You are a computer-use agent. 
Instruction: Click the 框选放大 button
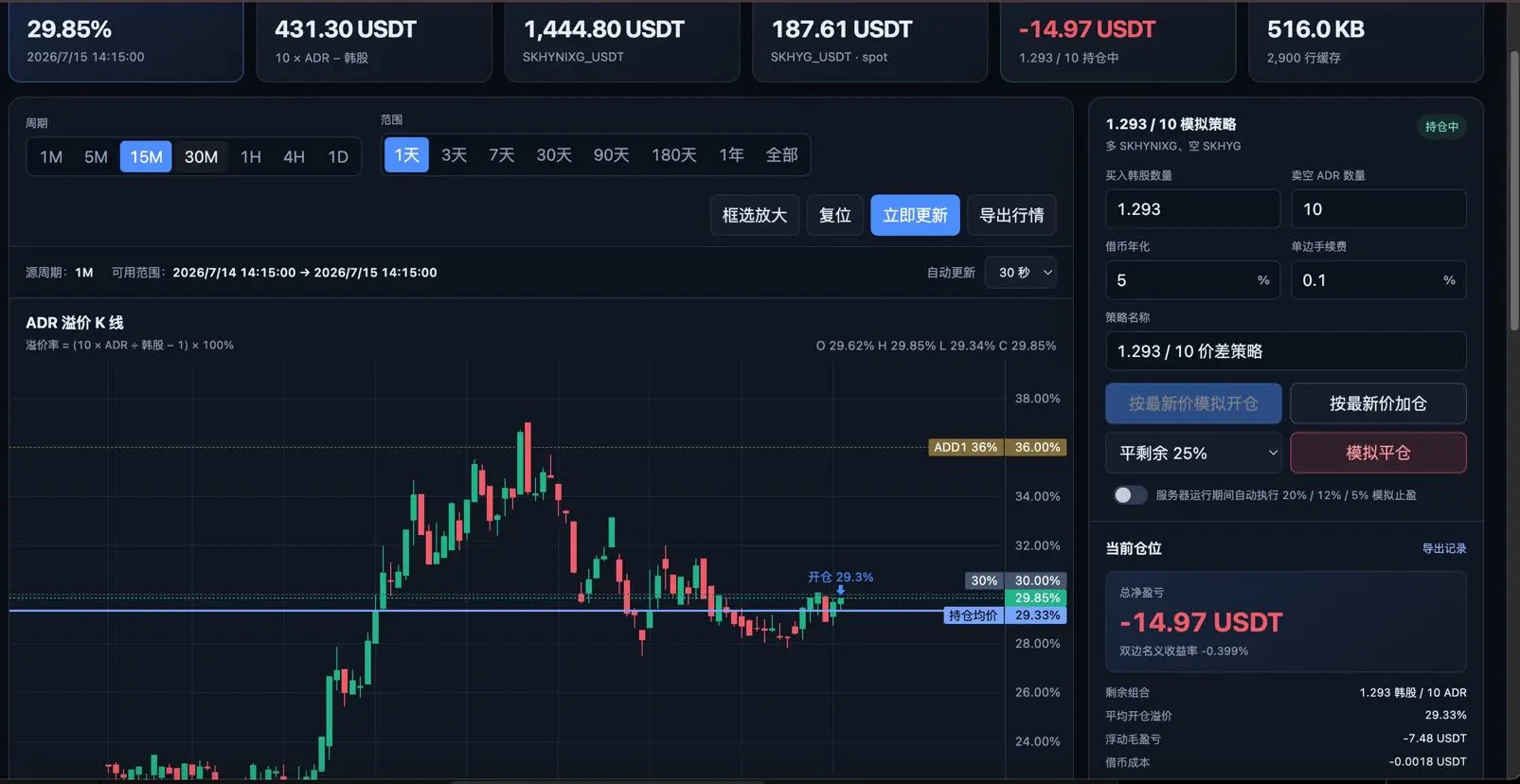[755, 215]
